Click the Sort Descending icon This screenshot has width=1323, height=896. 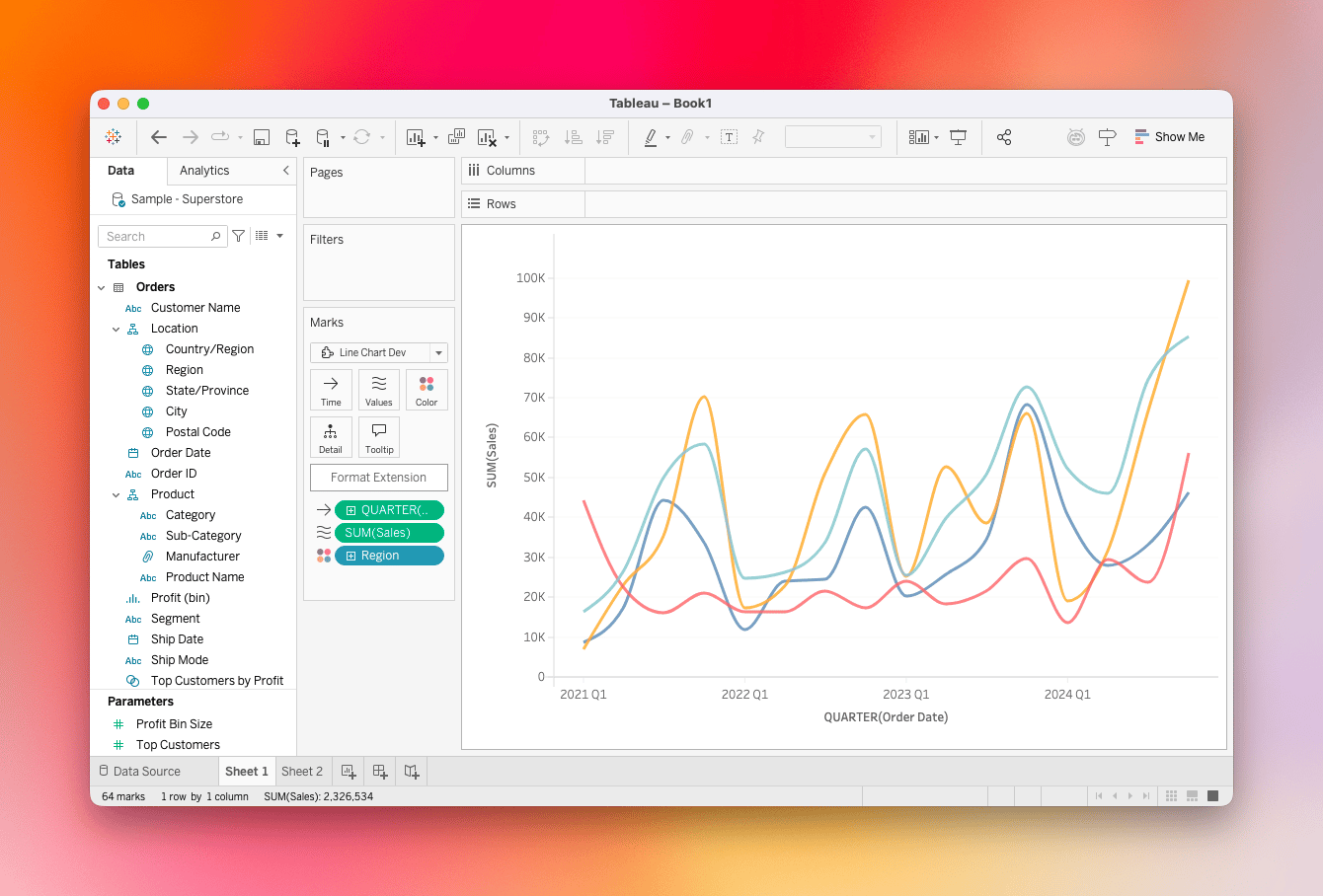point(605,137)
